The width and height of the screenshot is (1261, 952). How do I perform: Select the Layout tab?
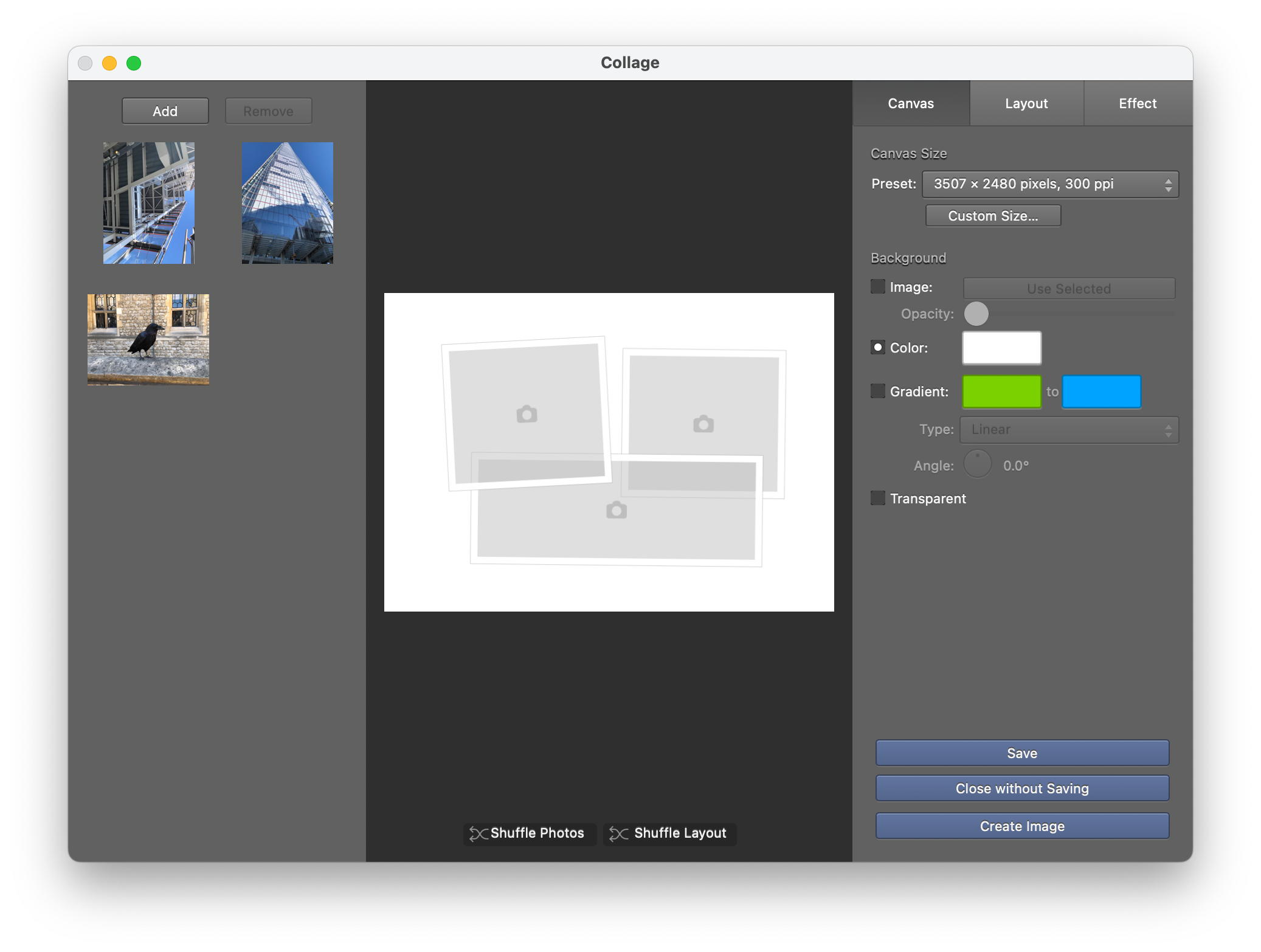click(x=1026, y=103)
